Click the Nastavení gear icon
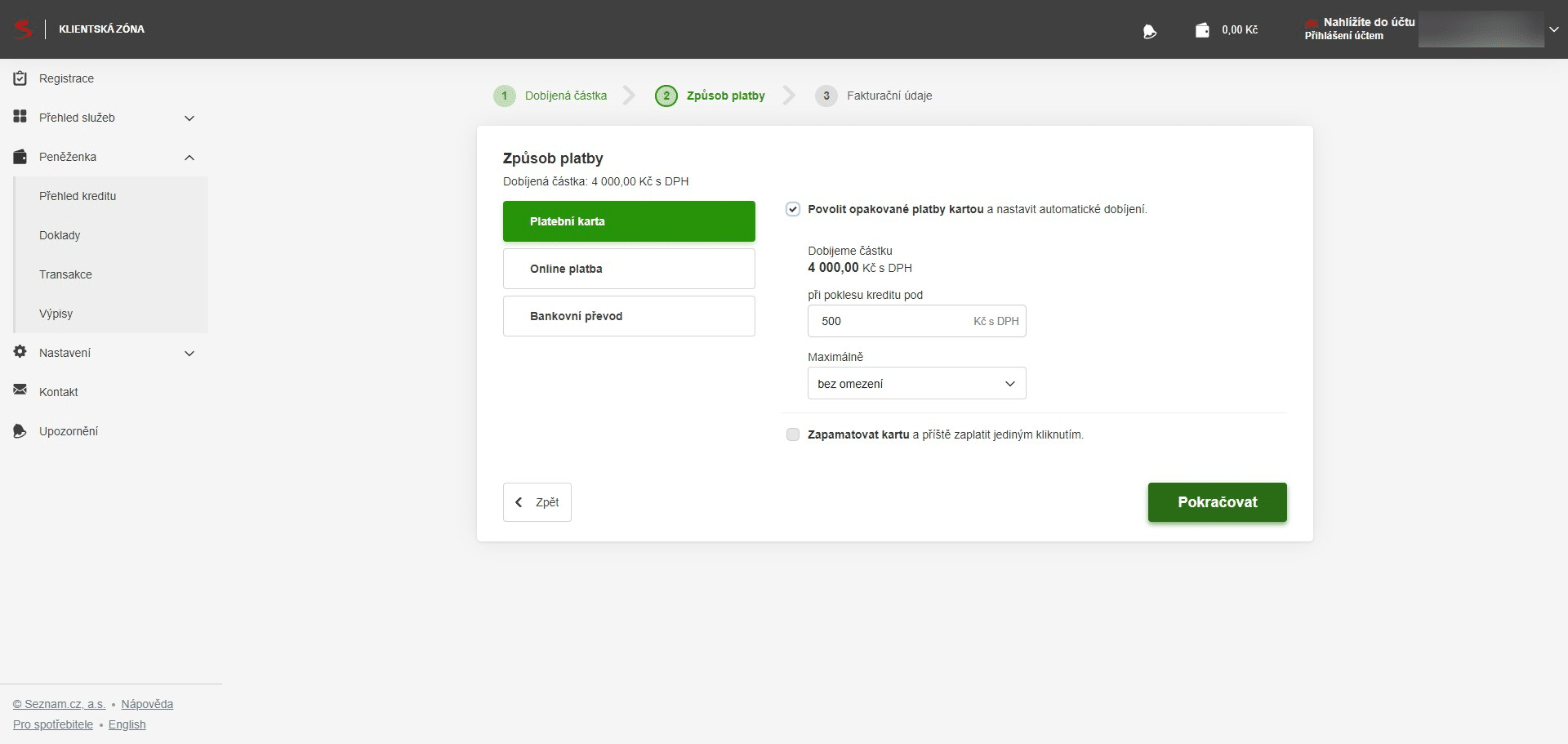This screenshot has height=744, width=1568. tap(20, 352)
